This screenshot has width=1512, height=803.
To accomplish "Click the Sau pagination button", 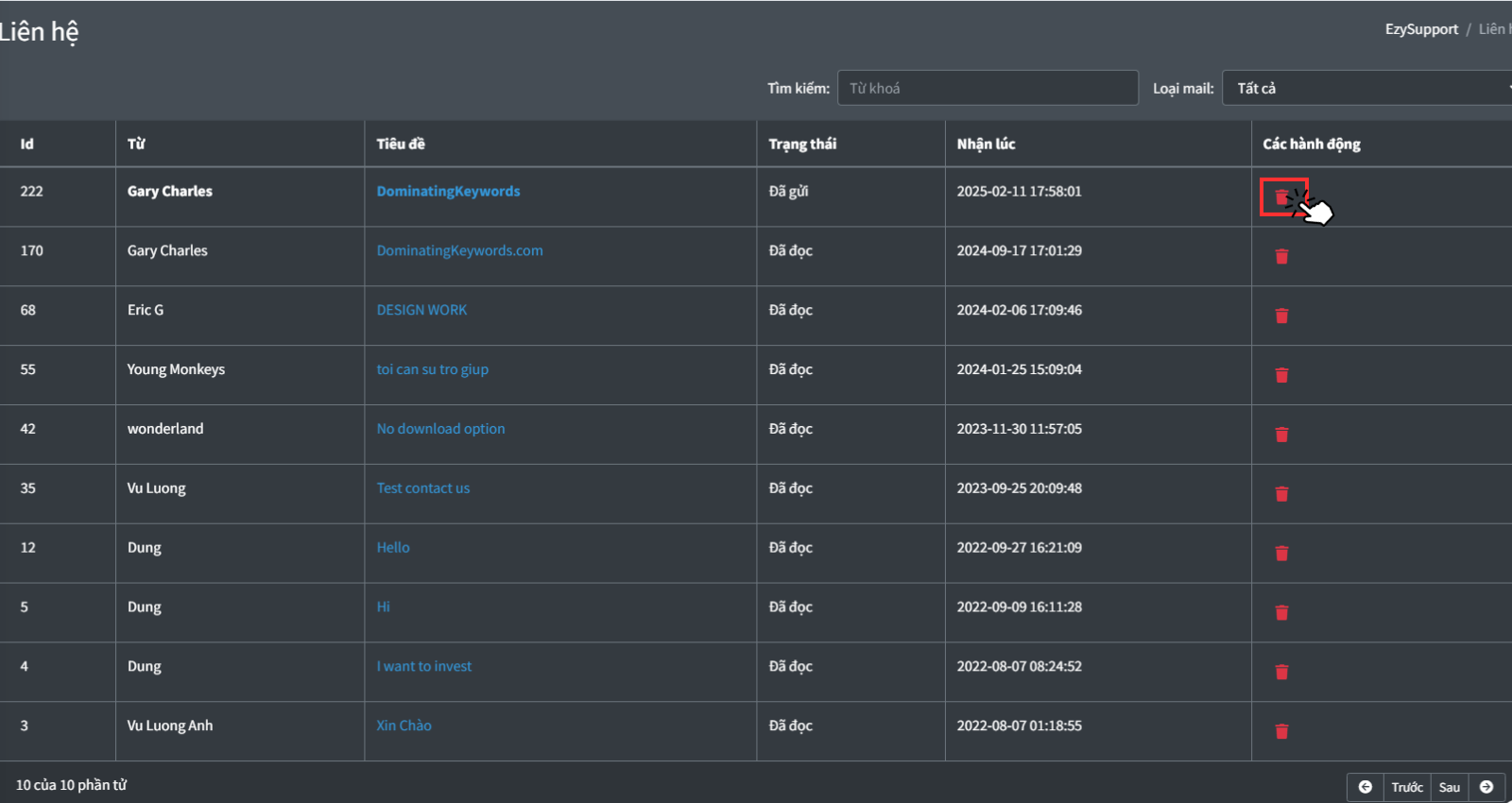I will (x=1449, y=787).
